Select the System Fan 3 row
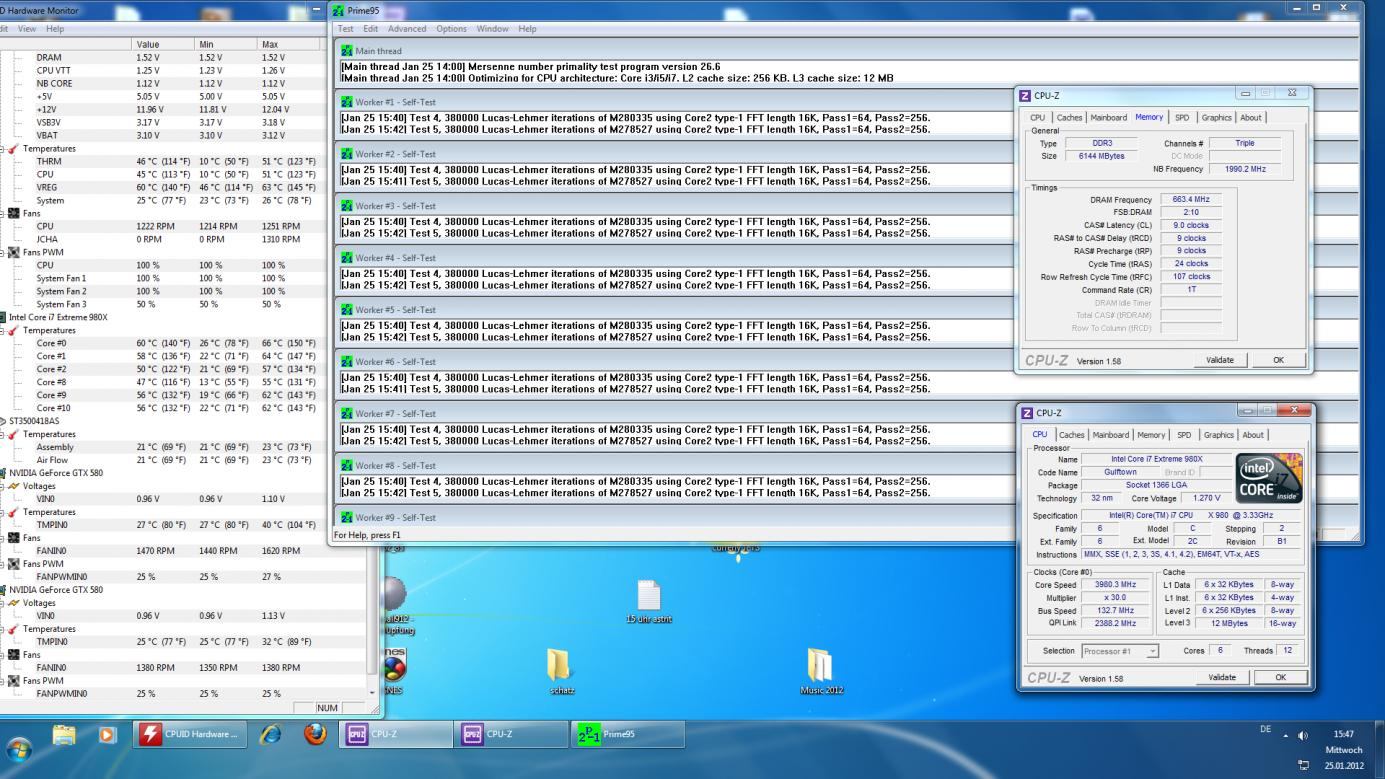1385x779 pixels. (160, 304)
